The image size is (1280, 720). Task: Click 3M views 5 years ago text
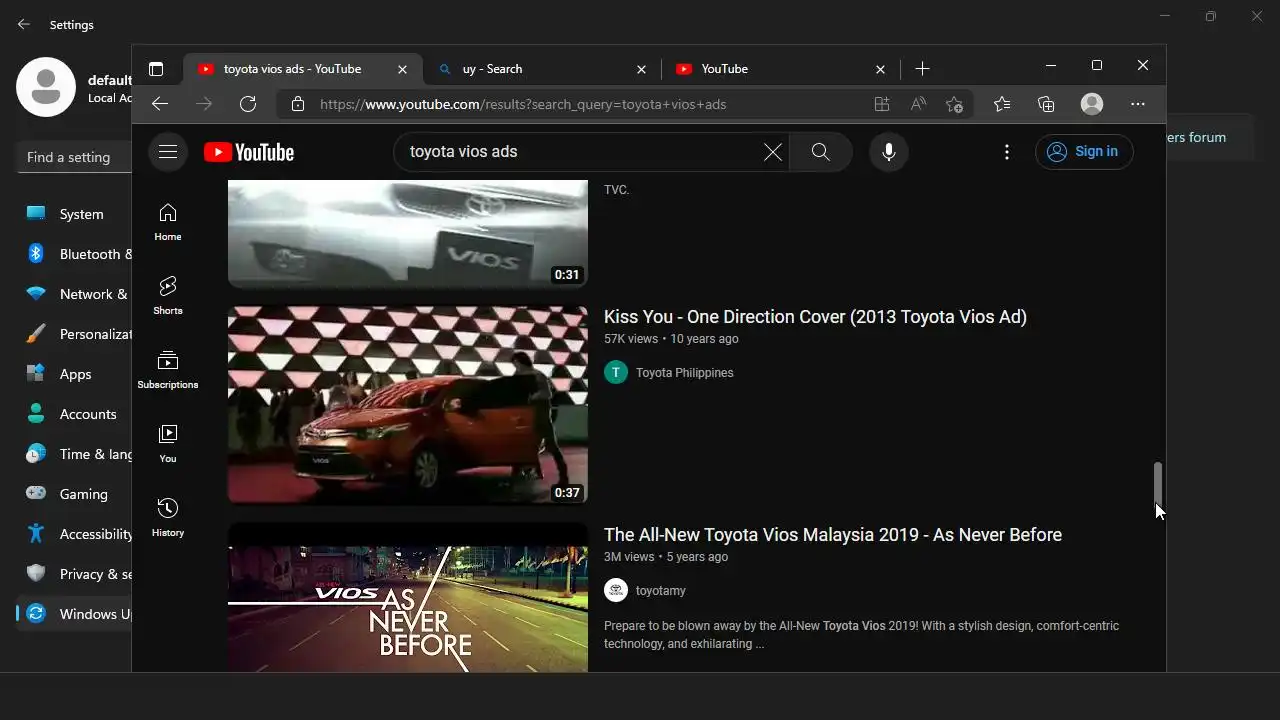pyautogui.click(x=666, y=557)
